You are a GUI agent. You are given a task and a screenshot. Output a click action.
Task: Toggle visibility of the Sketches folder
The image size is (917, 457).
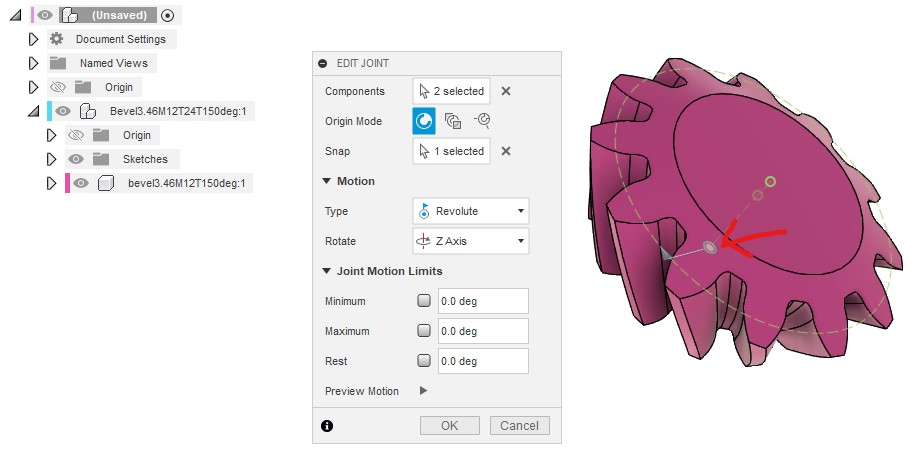(x=74, y=159)
